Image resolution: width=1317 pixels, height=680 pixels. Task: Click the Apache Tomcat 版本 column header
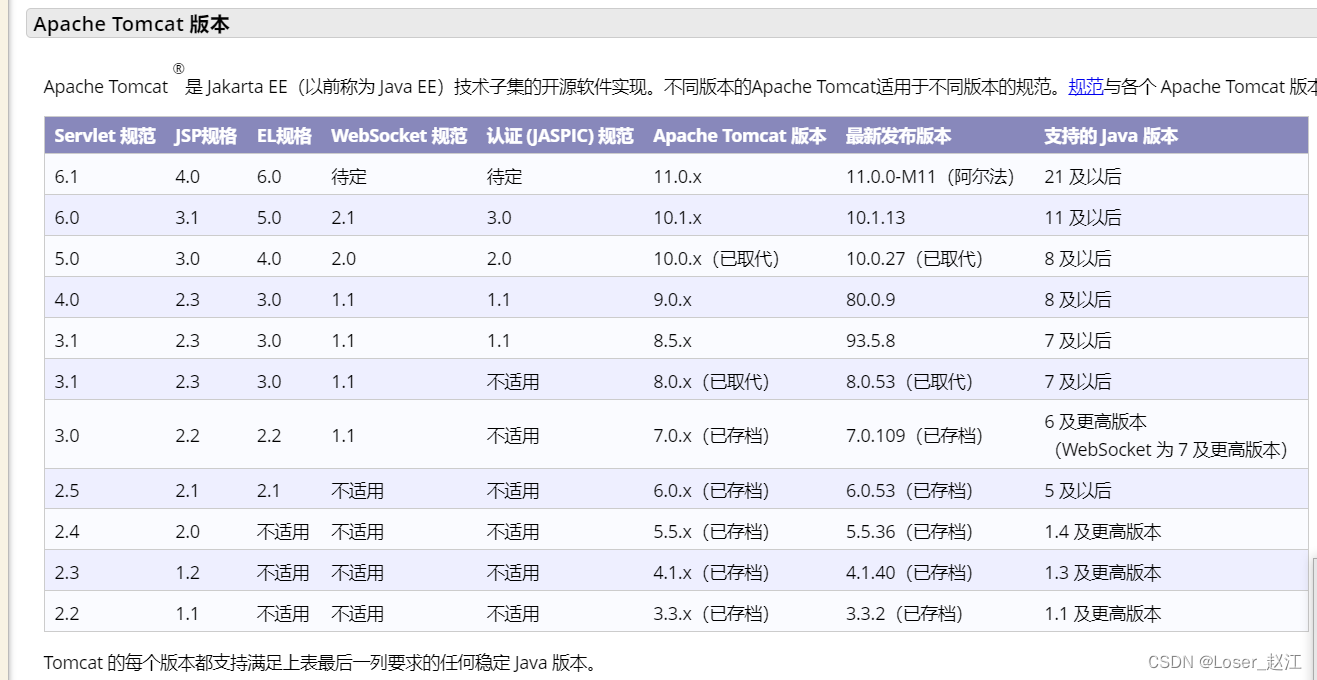pos(740,136)
